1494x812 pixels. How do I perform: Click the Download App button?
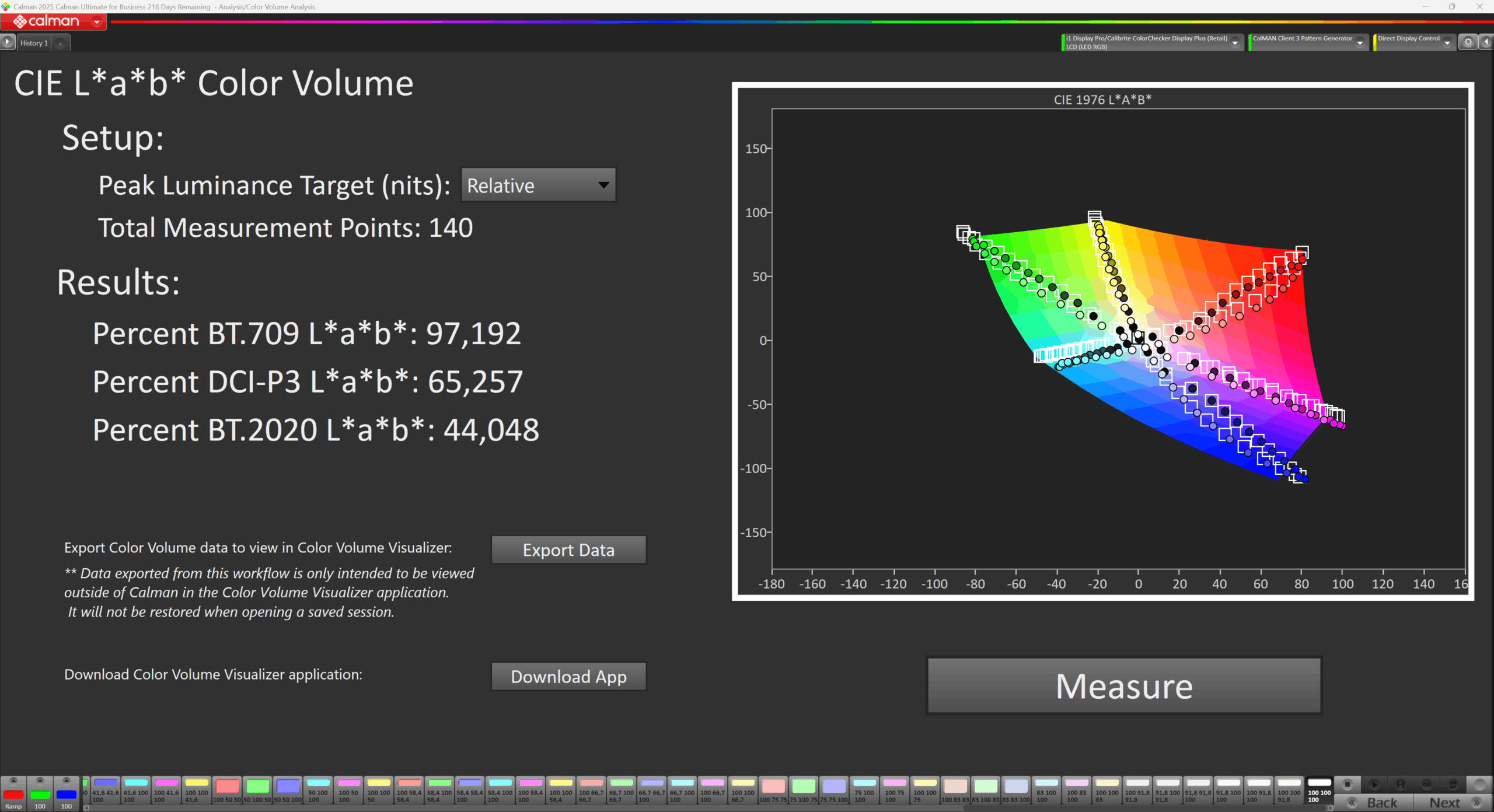(x=568, y=677)
